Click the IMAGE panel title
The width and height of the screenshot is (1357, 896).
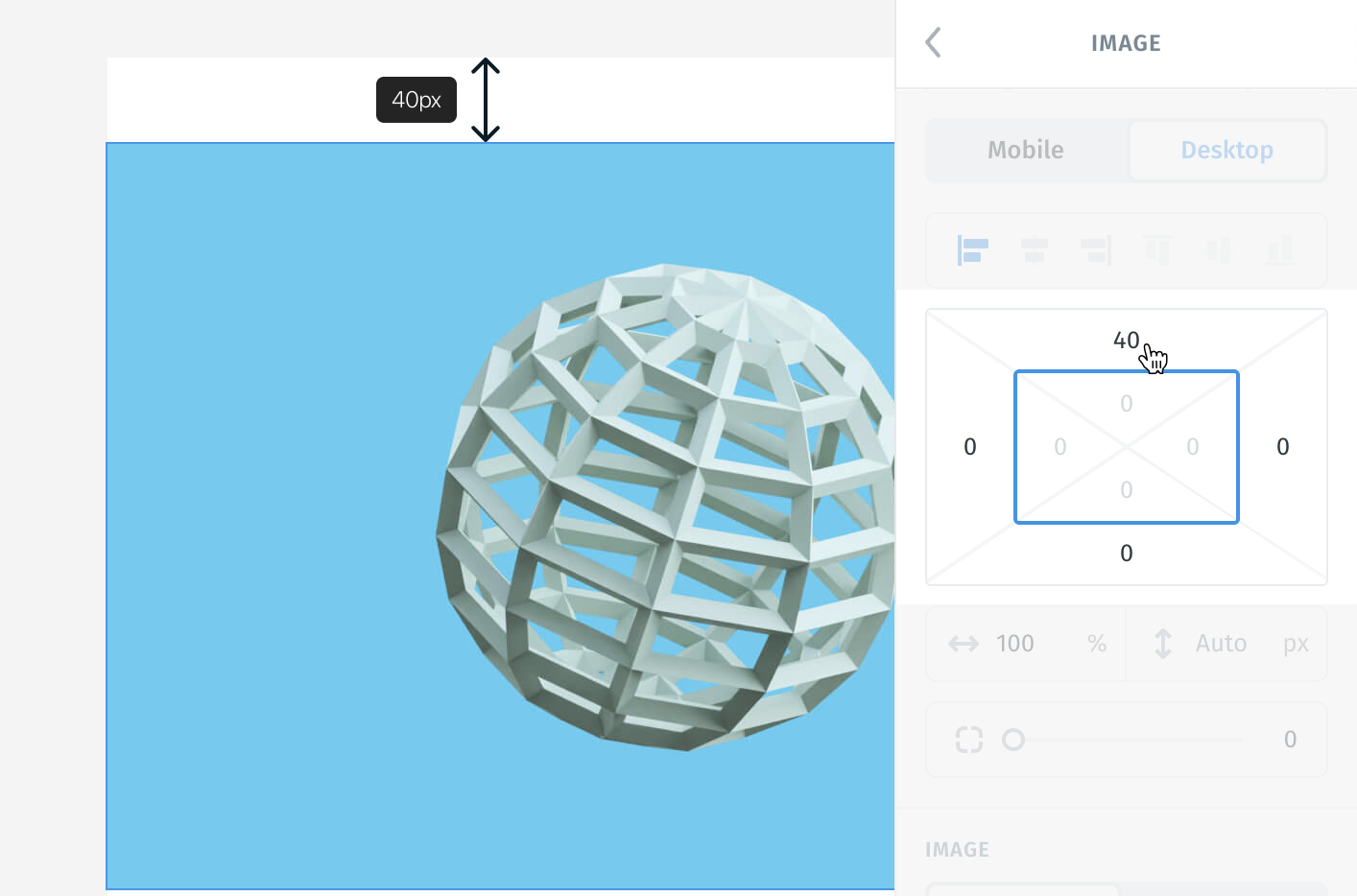pos(1126,42)
